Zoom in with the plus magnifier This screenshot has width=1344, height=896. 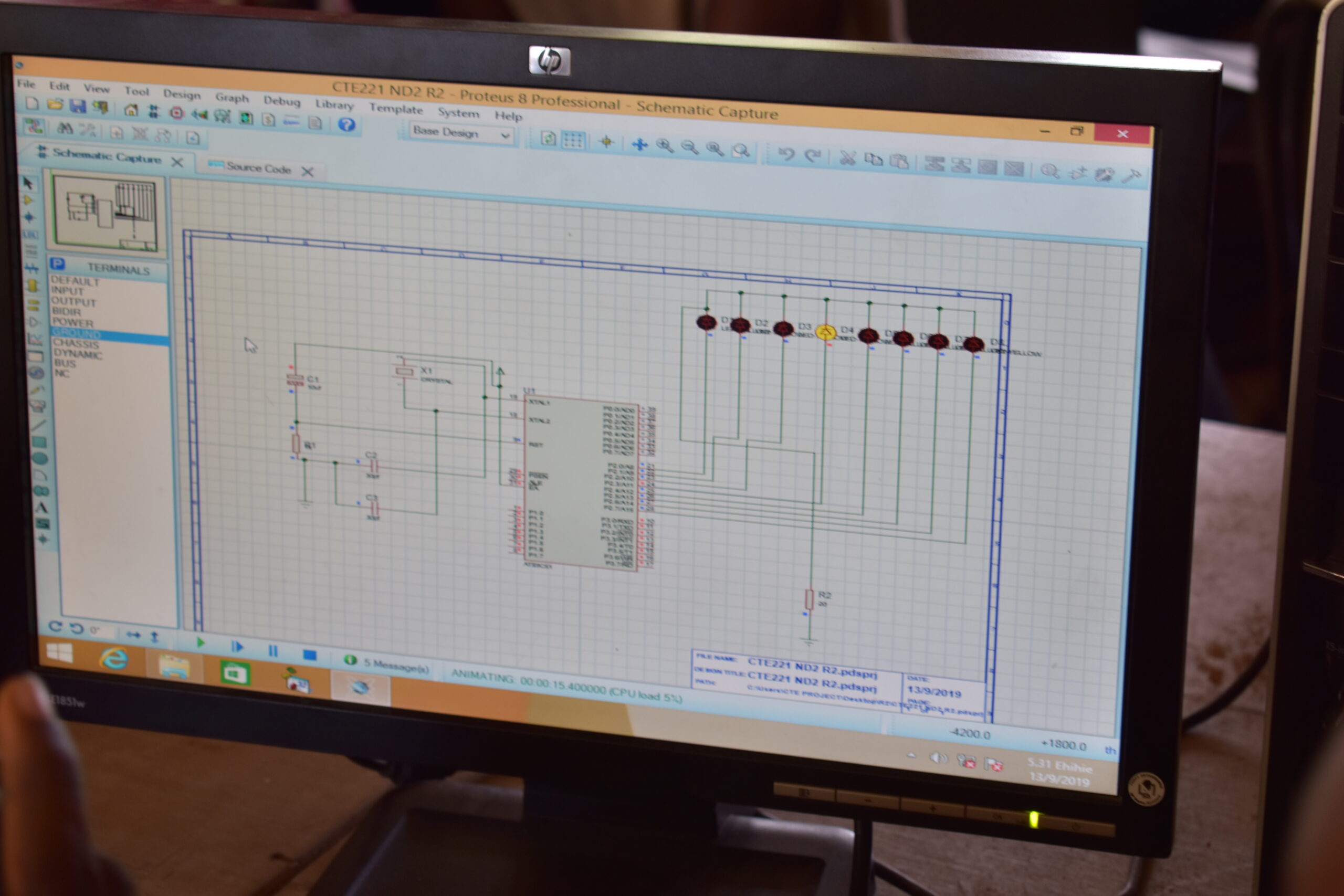(664, 146)
